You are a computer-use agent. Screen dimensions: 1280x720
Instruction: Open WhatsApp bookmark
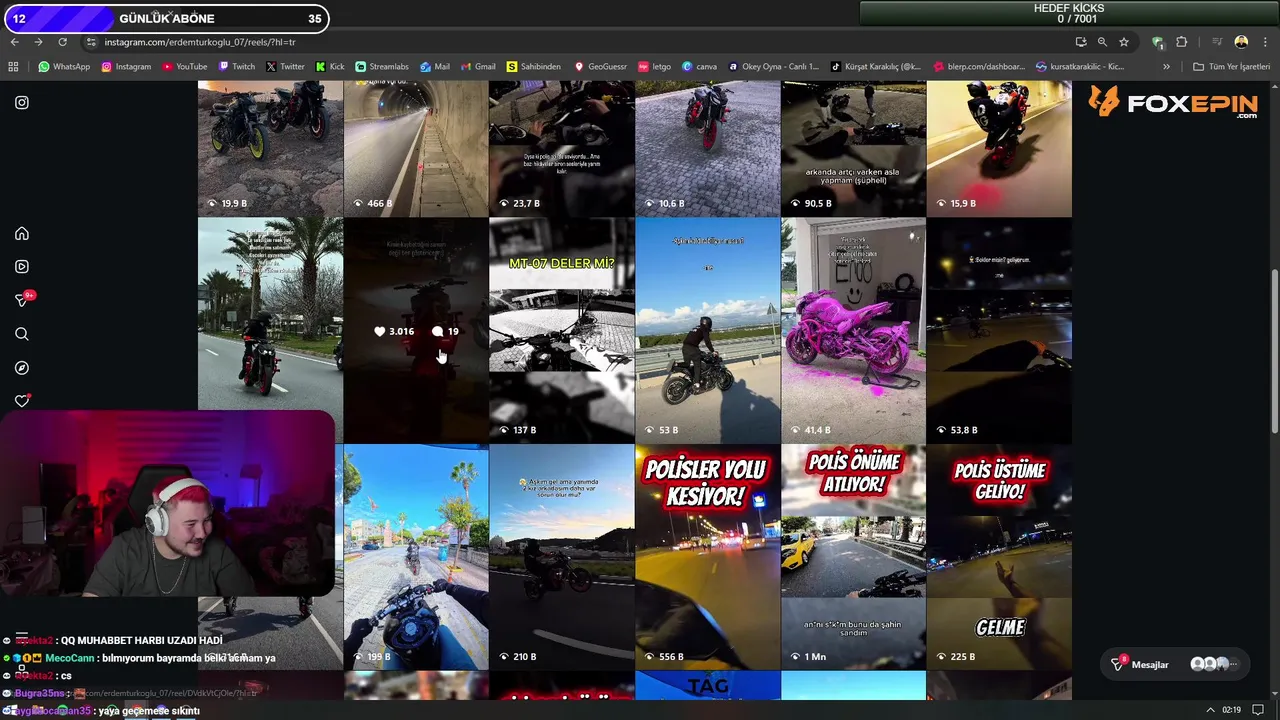click(64, 67)
